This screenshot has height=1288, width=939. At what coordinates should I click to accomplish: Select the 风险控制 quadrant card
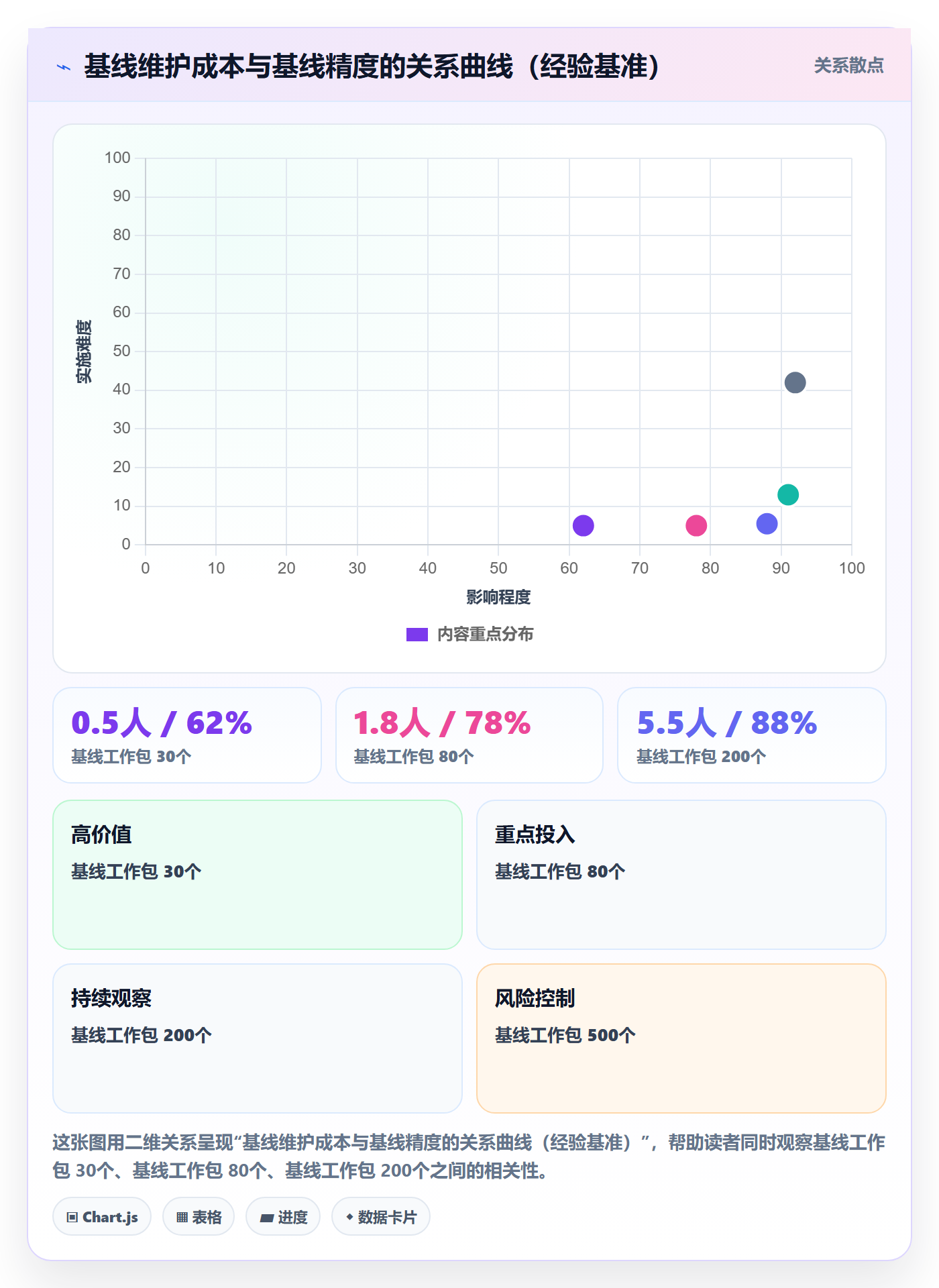pos(681,1038)
